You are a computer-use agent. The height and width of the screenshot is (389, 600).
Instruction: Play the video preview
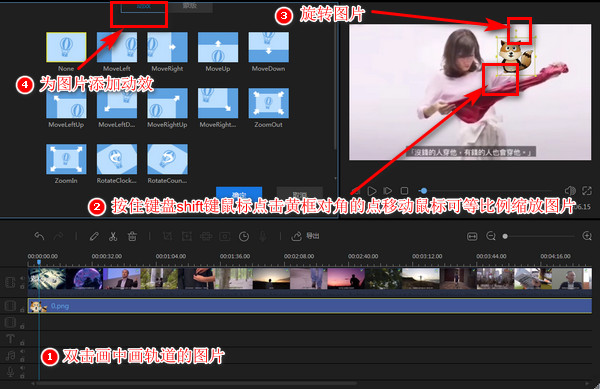pyautogui.click(x=372, y=190)
